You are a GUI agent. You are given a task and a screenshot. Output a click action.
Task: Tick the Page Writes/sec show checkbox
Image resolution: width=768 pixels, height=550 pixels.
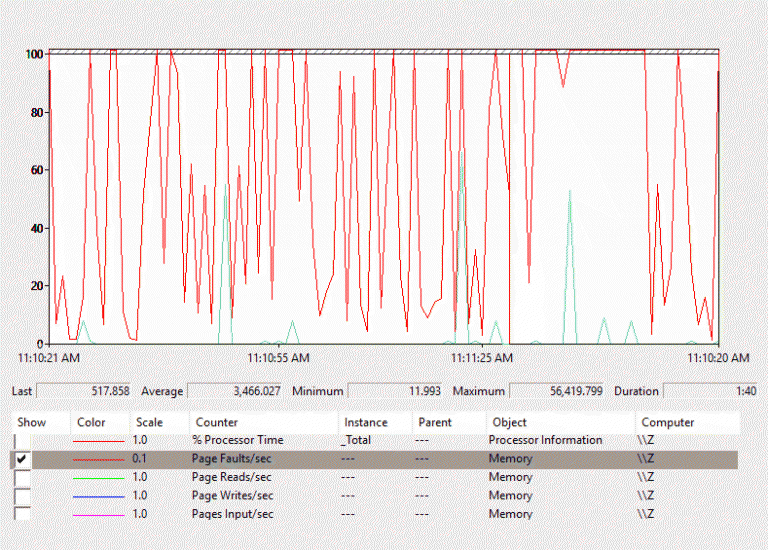22,495
